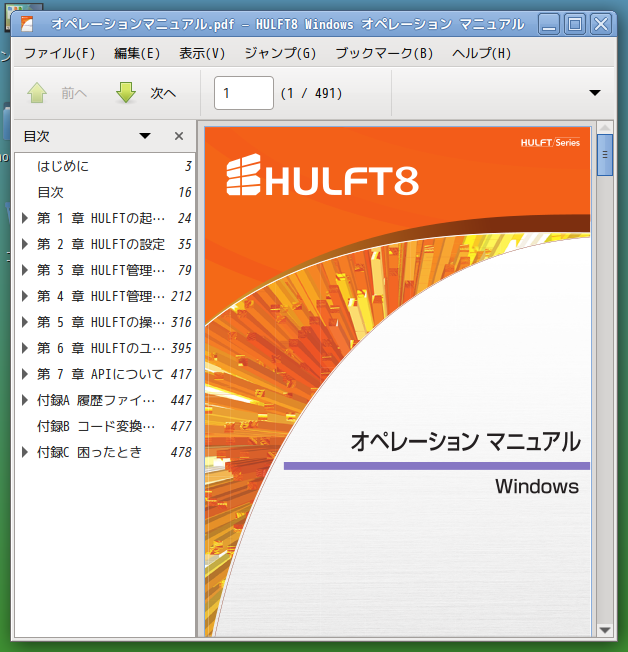Close the document viewer window
This screenshot has width=628, height=652.
click(601, 24)
